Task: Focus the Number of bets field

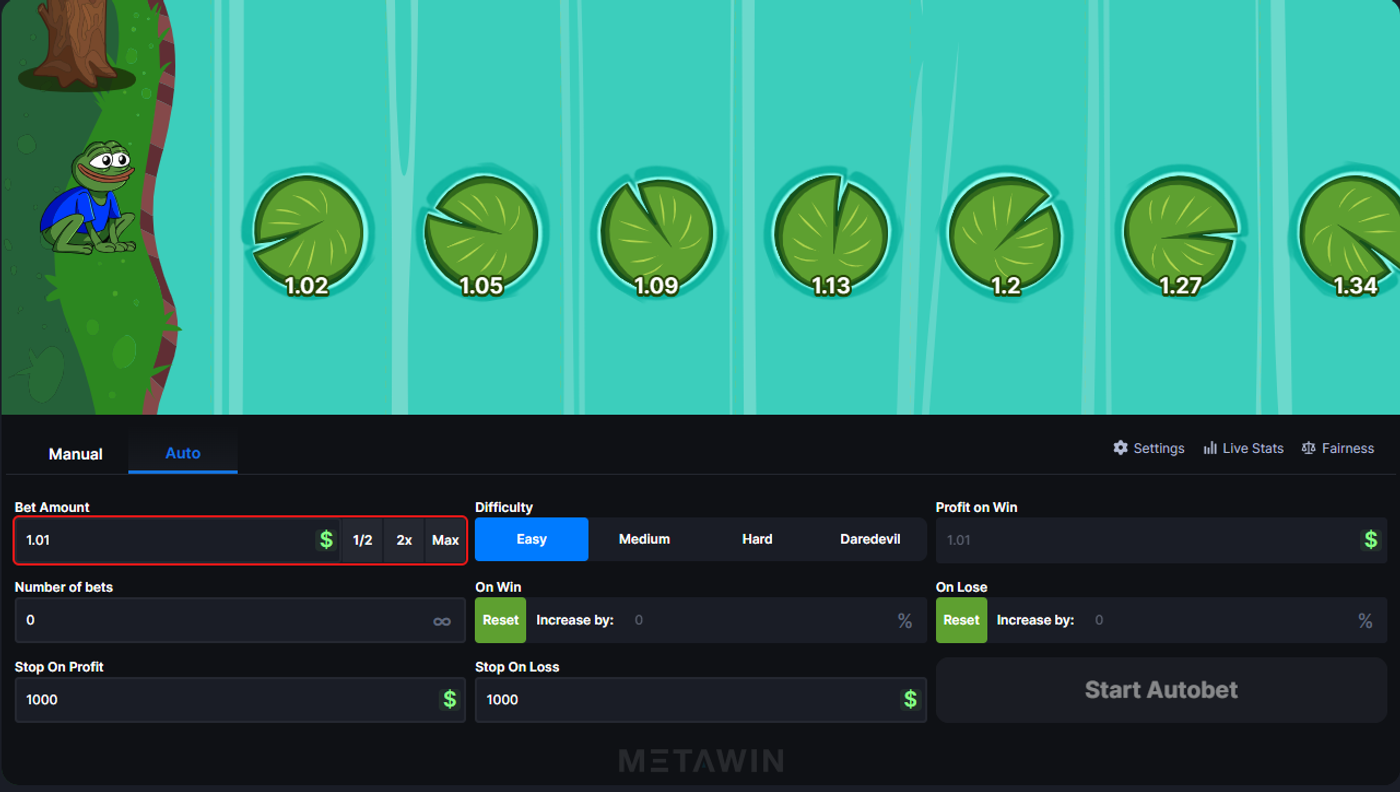Action: point(240,620)
